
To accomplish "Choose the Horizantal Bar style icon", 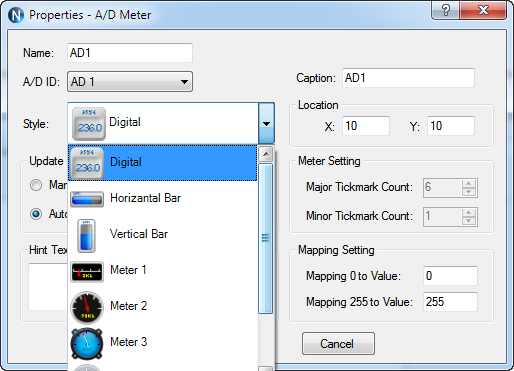I will (87, 199).
